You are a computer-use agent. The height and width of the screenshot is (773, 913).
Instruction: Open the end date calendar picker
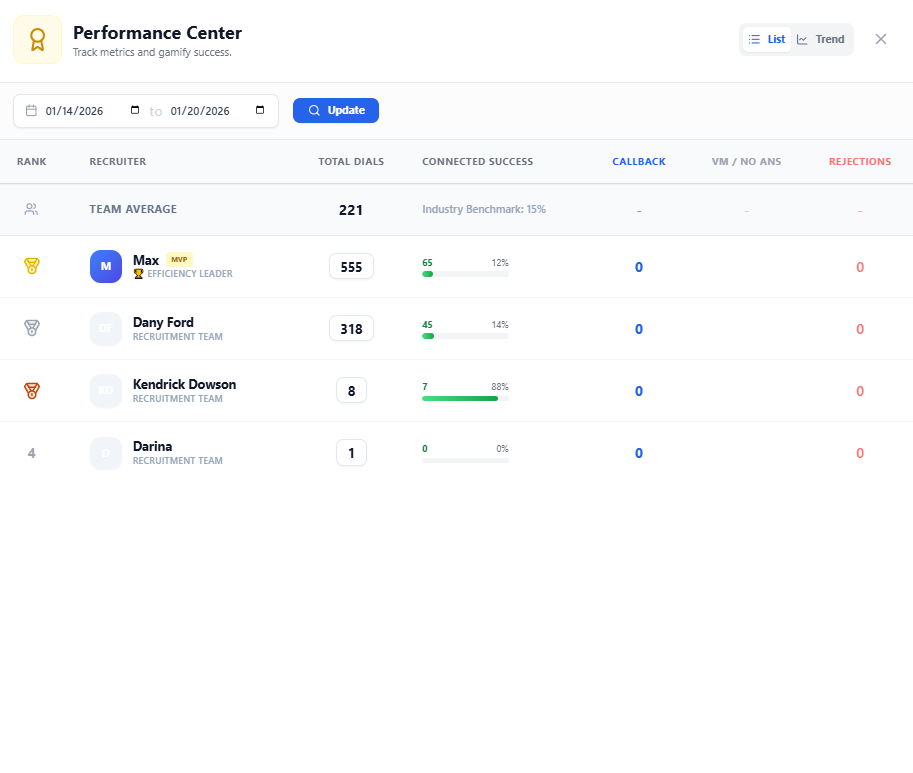point(259,110)
